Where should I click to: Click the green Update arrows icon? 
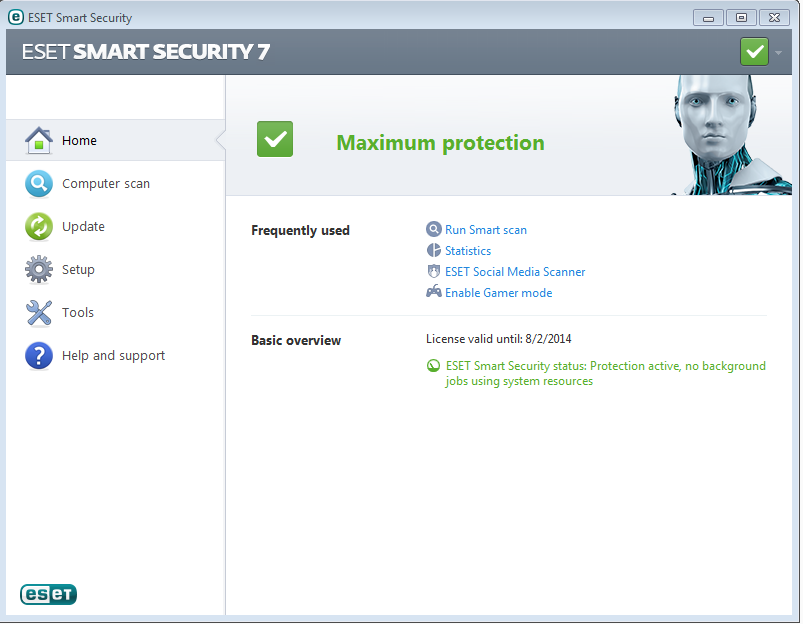point(39,227)
